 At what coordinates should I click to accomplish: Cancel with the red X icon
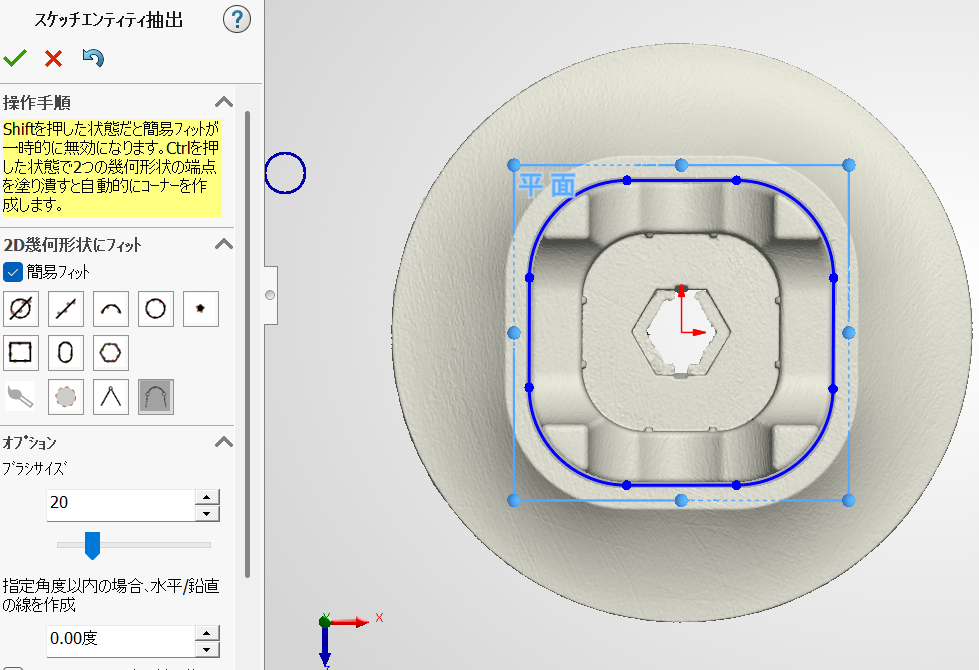[x=54, y=58]
